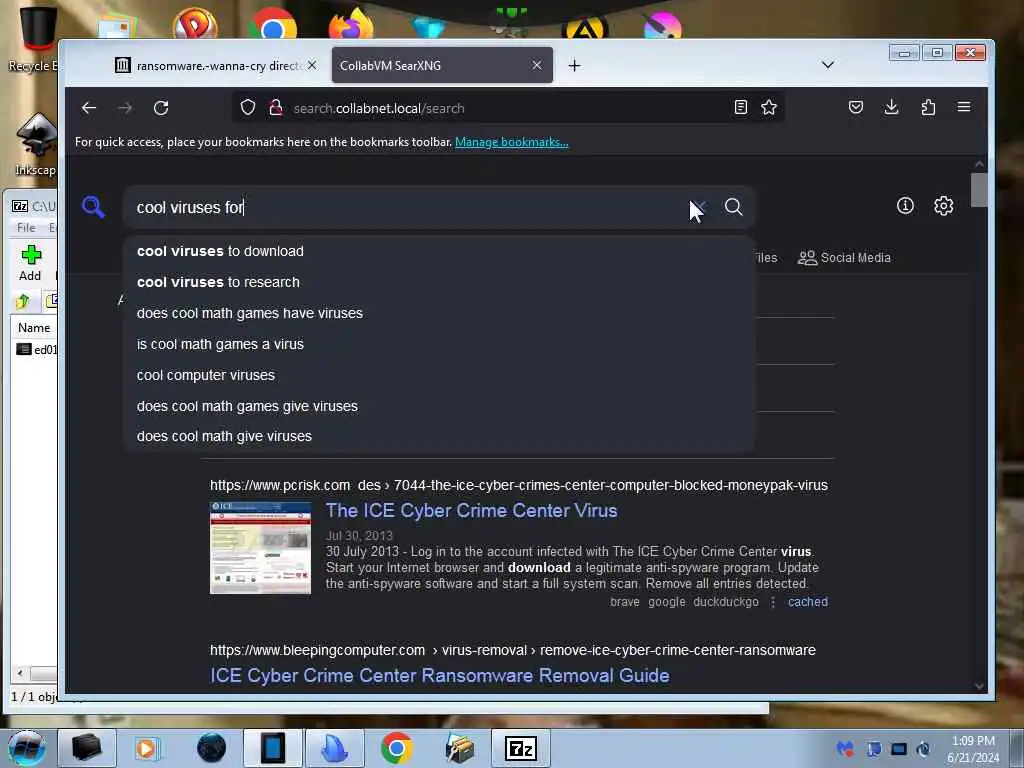Click Firefox desktop icon
The width and height of the screenshot is (1024, 768).
pyautogui.click(x=351, y=25)
